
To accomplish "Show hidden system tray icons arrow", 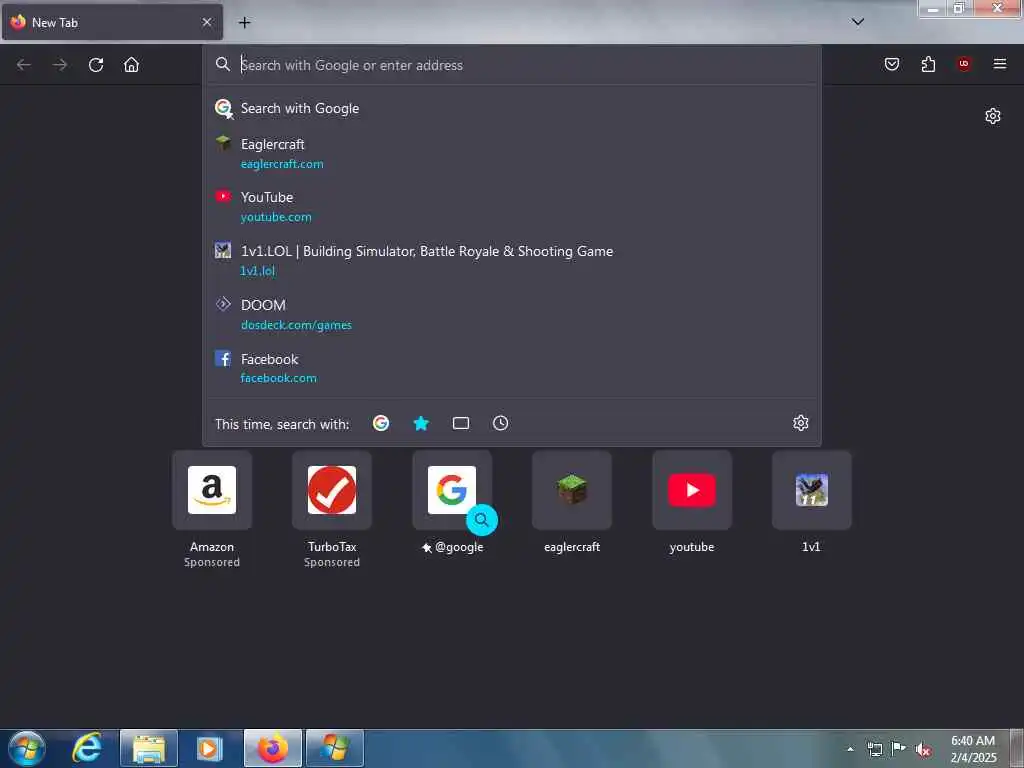I will [x=850, y=749].
